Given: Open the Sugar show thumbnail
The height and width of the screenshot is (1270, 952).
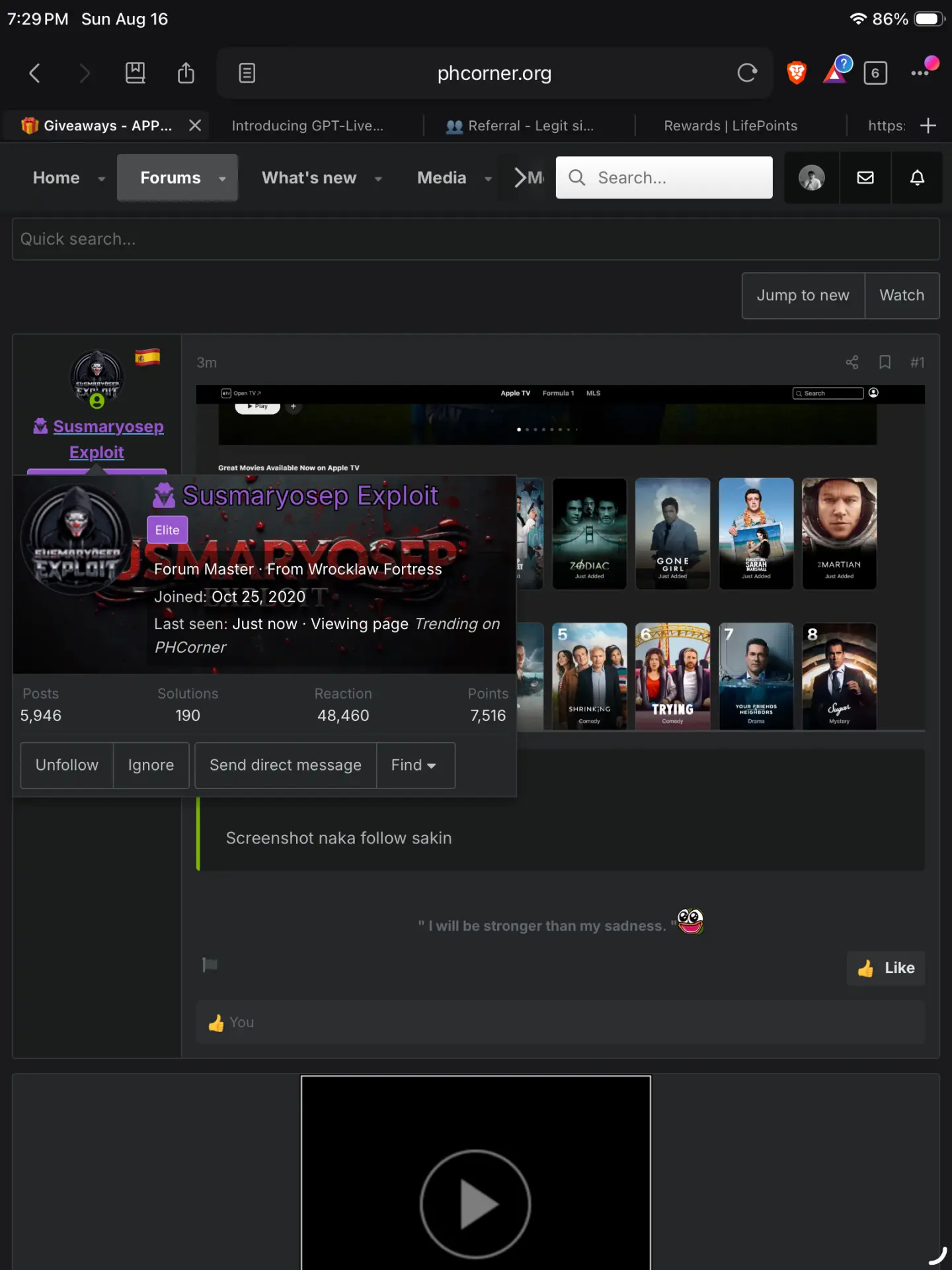Looking at the screenshot, I should click(840, 676).
